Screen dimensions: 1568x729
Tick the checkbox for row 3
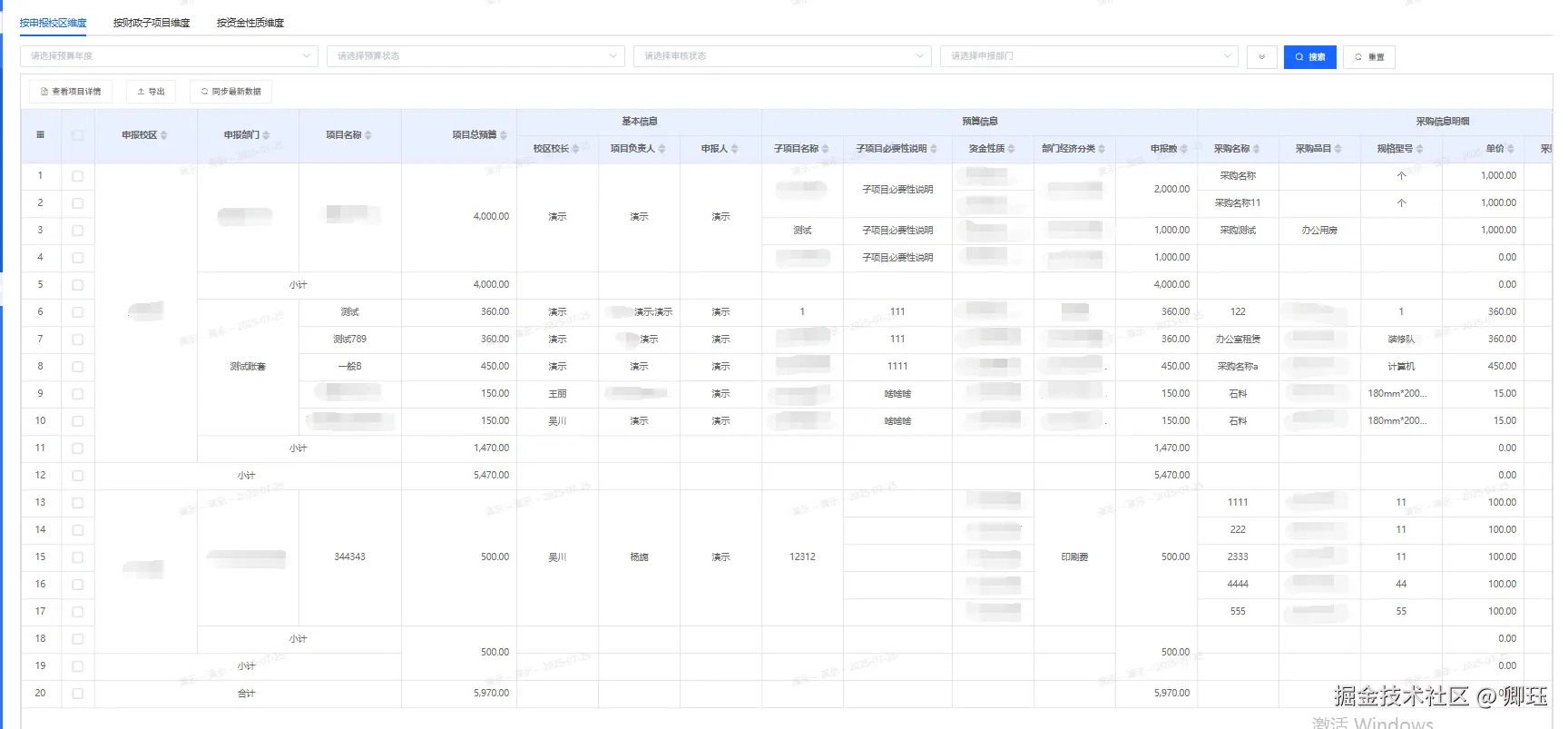[x=77, y=231]
